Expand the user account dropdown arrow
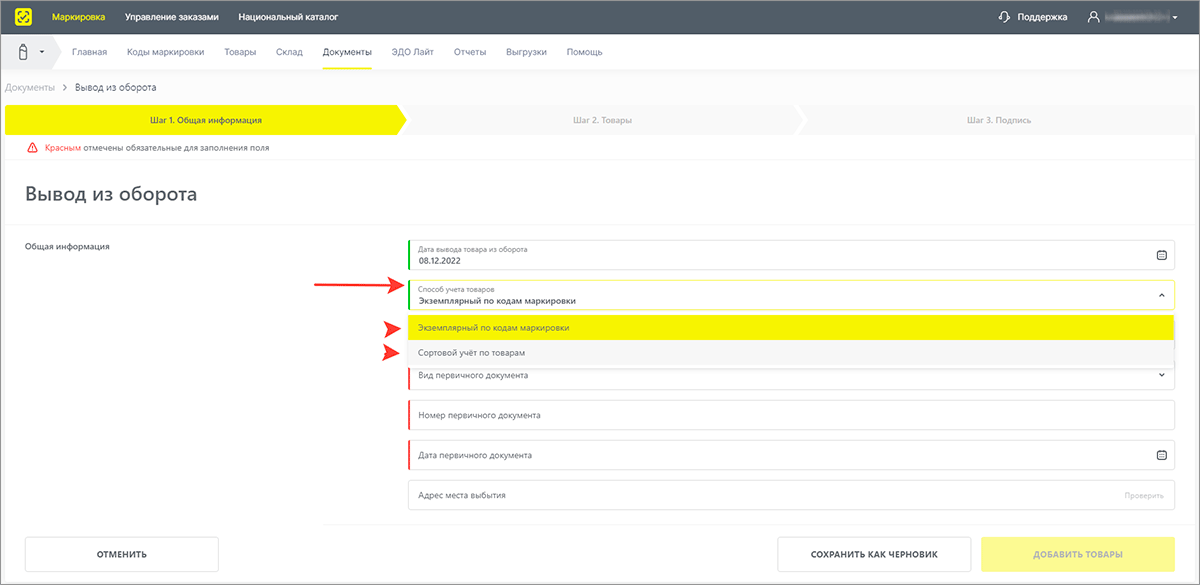1200x585 pixels. pyautogui.click(x=1175, y=17)
